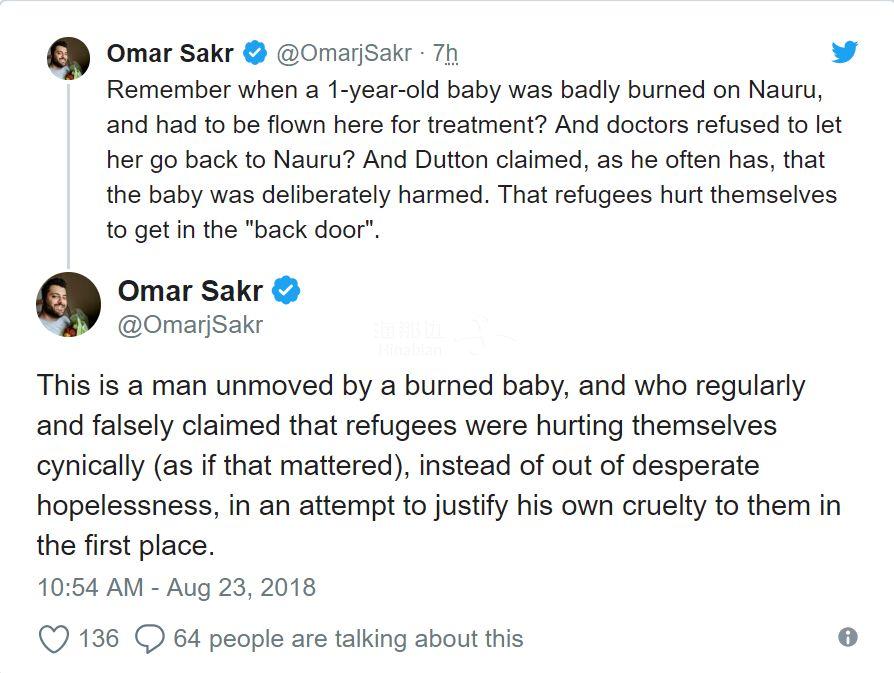
Task: Click the verified badge beside the large Omar Sakr name
Action: pyautogui.click(x=287, y=291)
